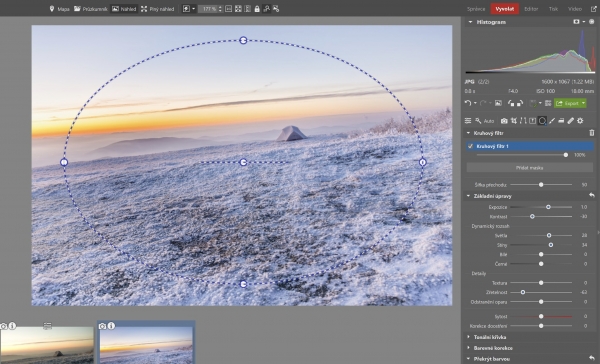Switch to the Vyvolat module tab

coord(505,9)
